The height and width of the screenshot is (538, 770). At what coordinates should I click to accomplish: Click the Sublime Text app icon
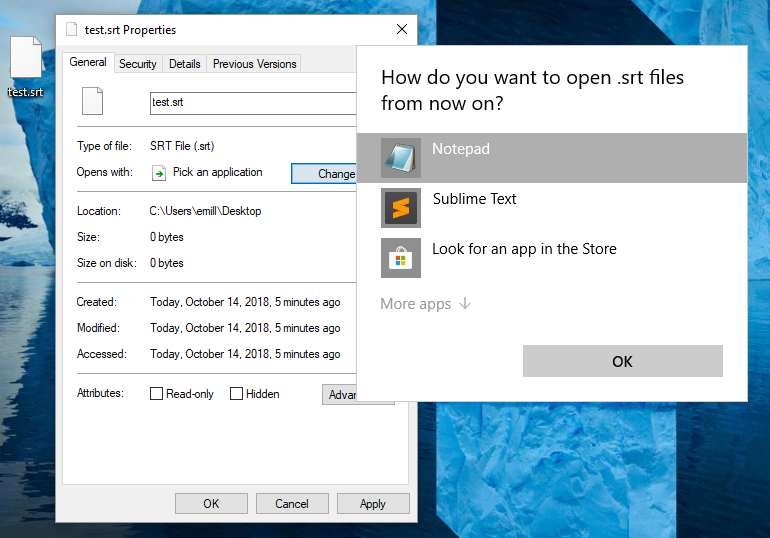tap(401, 208)
